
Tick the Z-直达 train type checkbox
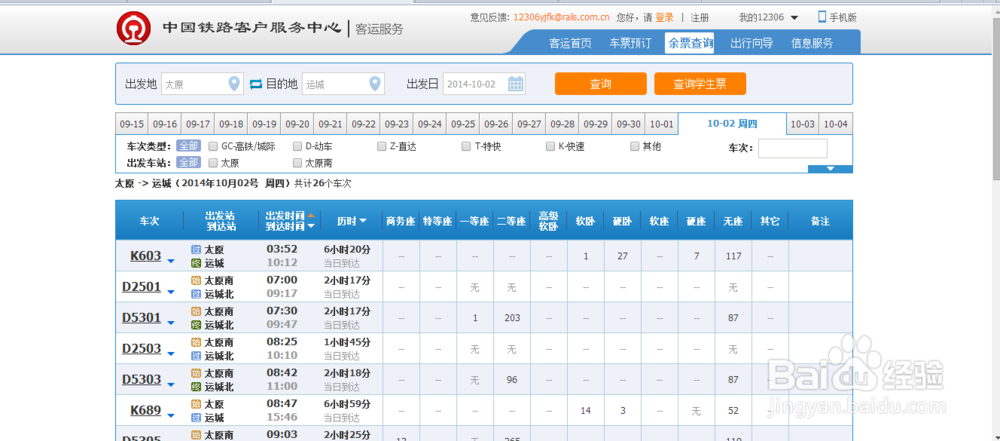point(381,146)
